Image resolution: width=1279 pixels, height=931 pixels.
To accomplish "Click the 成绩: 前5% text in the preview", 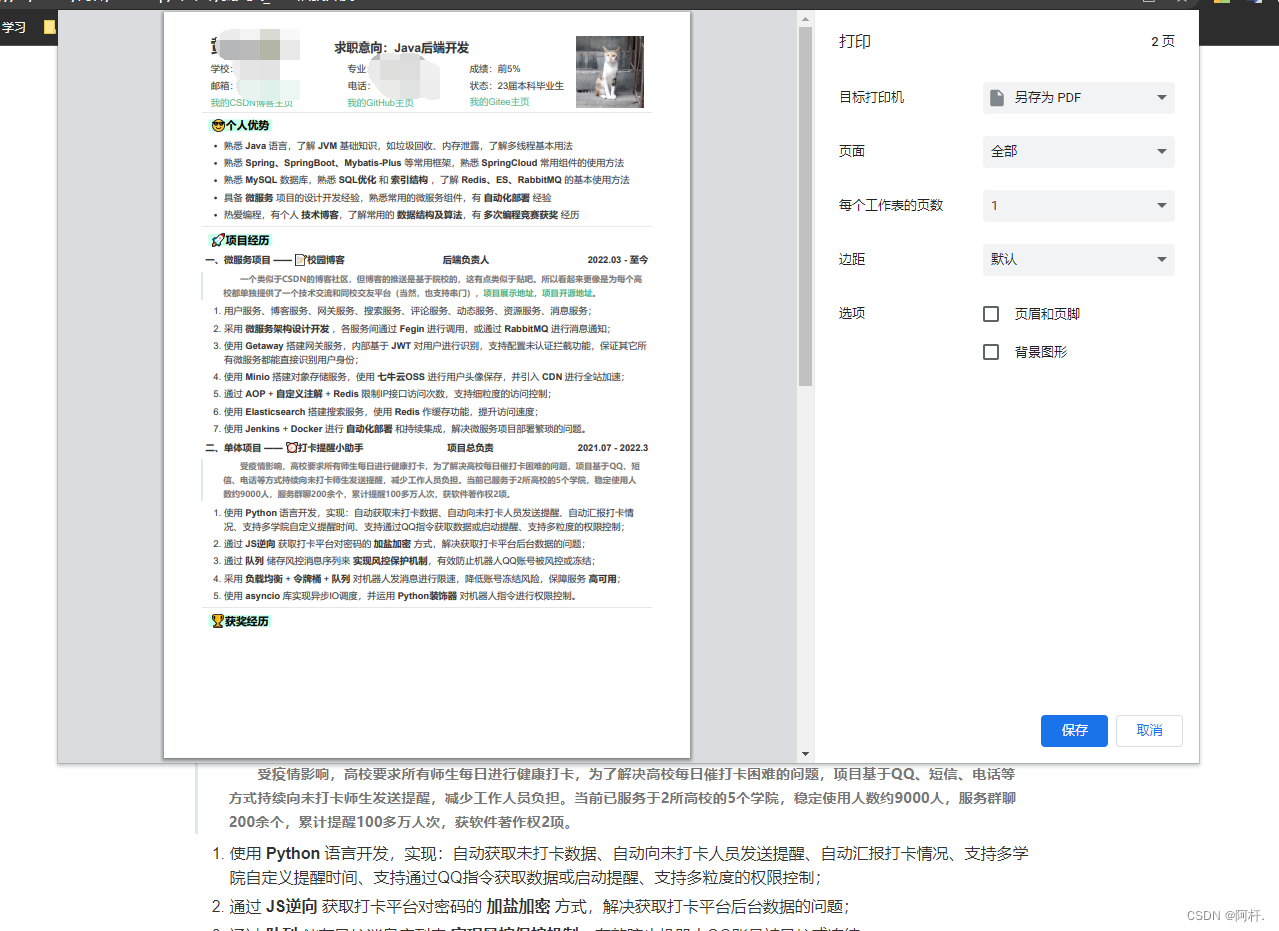I will (x=495, y=69).
